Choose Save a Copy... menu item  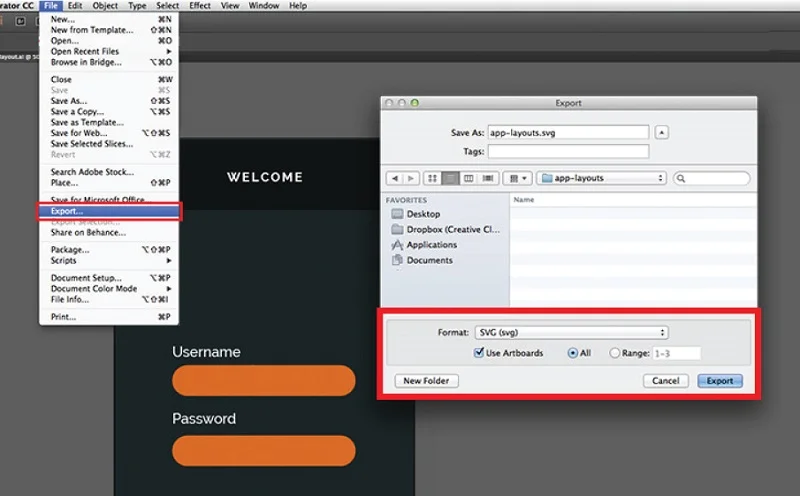click(x=109, y=112)
